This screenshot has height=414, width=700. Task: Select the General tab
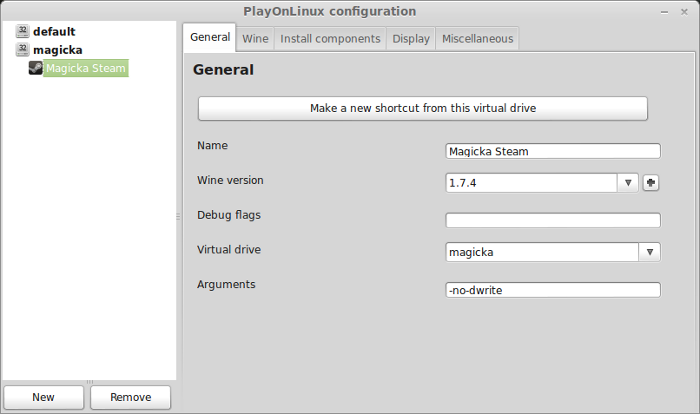click(210, 37)
